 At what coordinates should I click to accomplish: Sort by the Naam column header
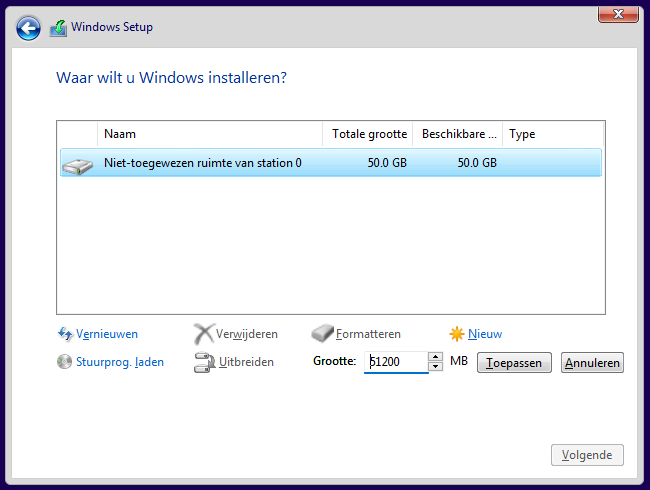210,134
